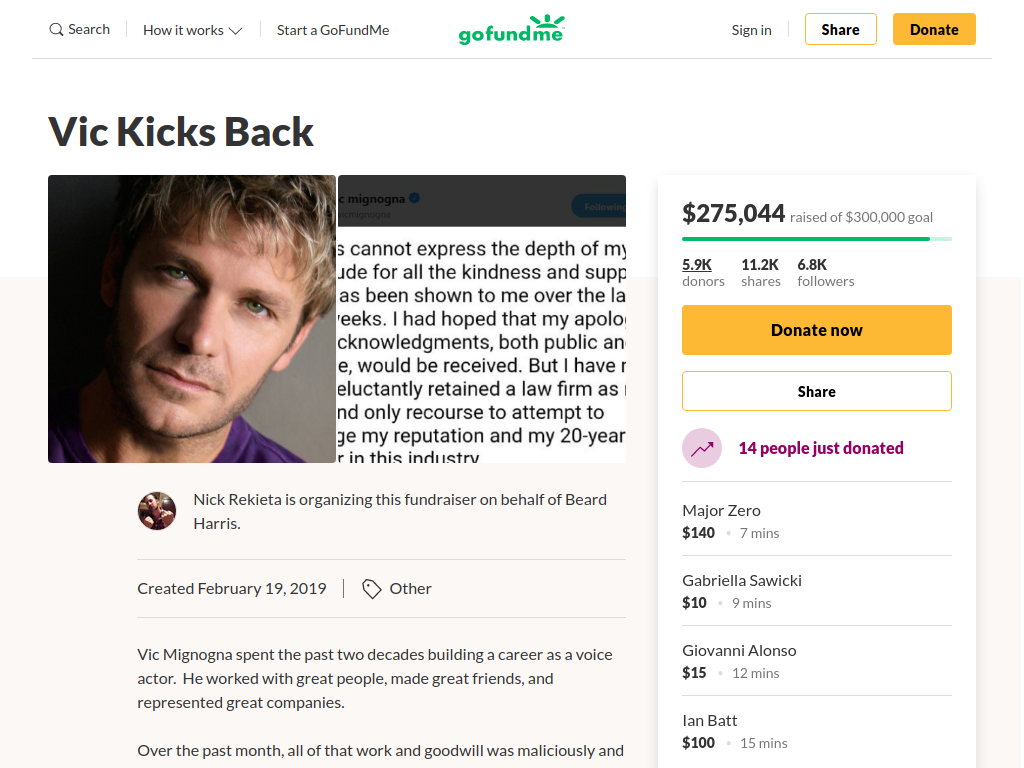Click the fundraising progress bar
Viewport: 1024px width, 768px height.
tap(816, 239)
